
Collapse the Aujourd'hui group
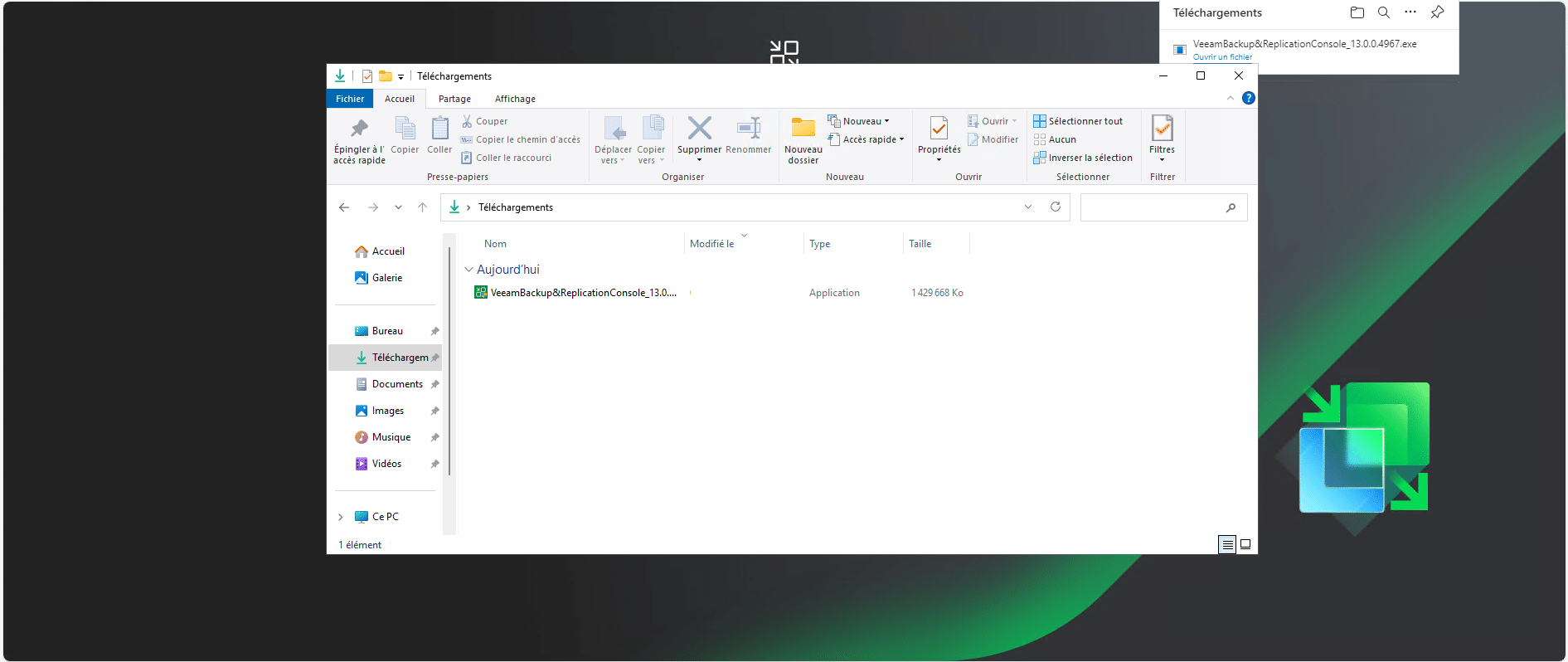click(468, 270)
